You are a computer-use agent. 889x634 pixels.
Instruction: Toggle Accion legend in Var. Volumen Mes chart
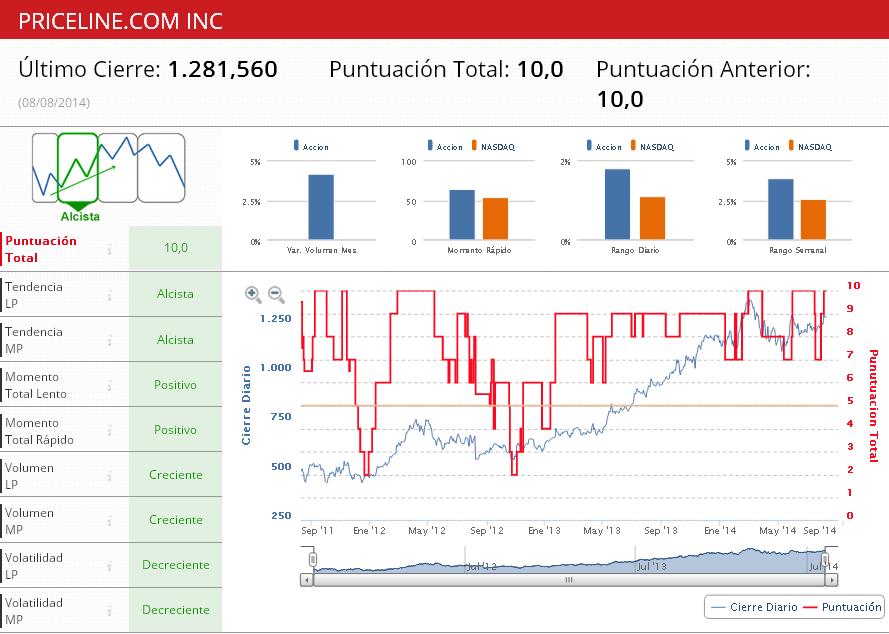[x=311, y=147]
